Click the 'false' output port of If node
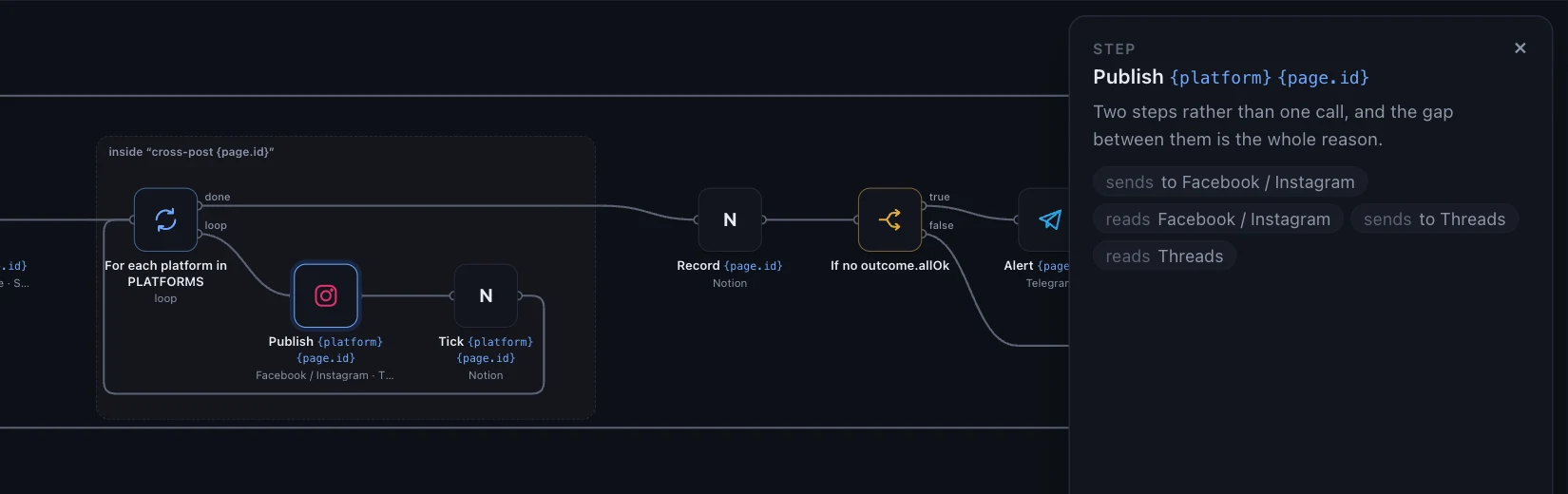The width and height of the screenshot is (1568, 494). click(x=924, y=234)
